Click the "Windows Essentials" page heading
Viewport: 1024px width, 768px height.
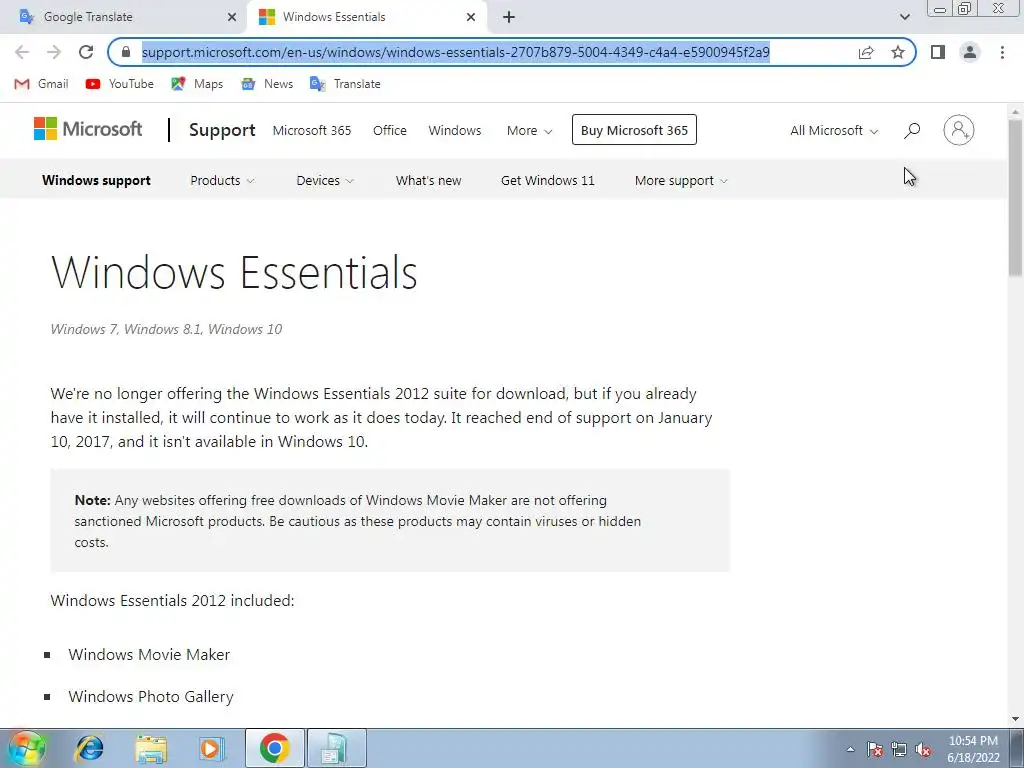pyautogui.click(x=234, y=272)
